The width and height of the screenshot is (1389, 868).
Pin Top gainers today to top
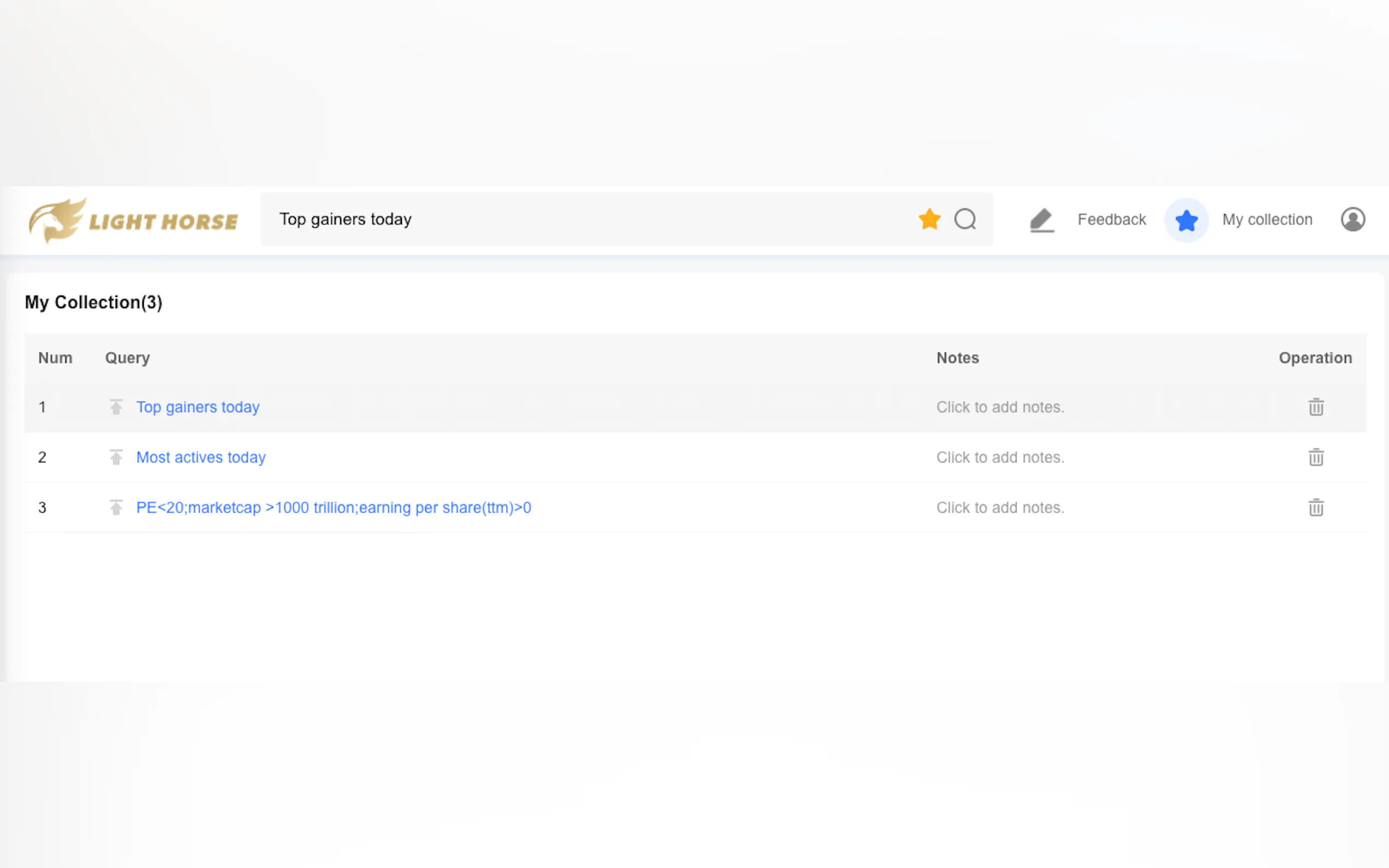[116, 407]
